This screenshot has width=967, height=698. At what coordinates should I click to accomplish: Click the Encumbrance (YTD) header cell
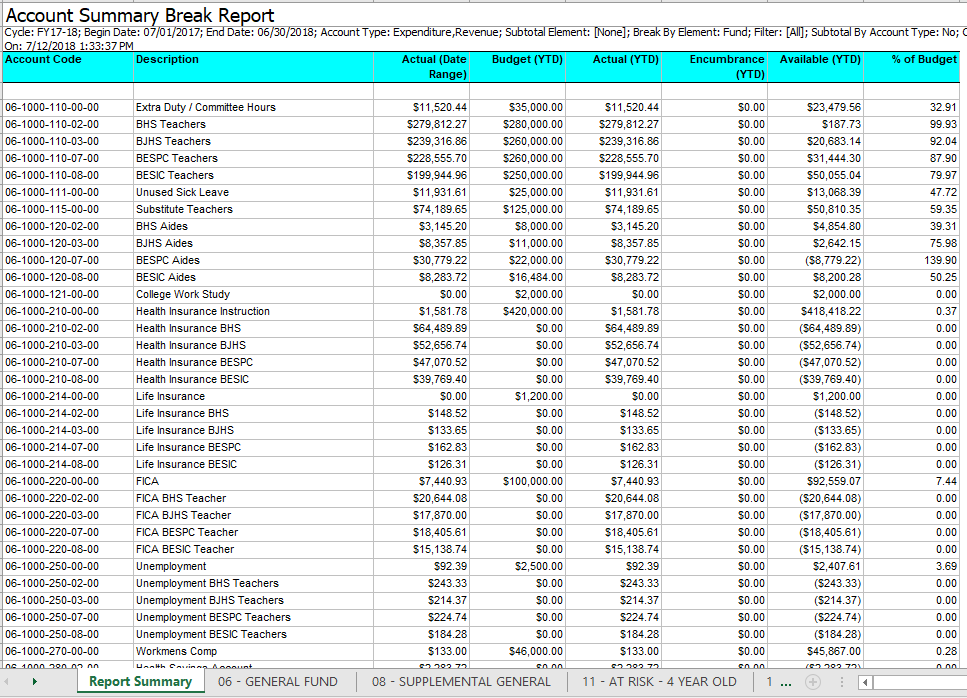[726, 67]
